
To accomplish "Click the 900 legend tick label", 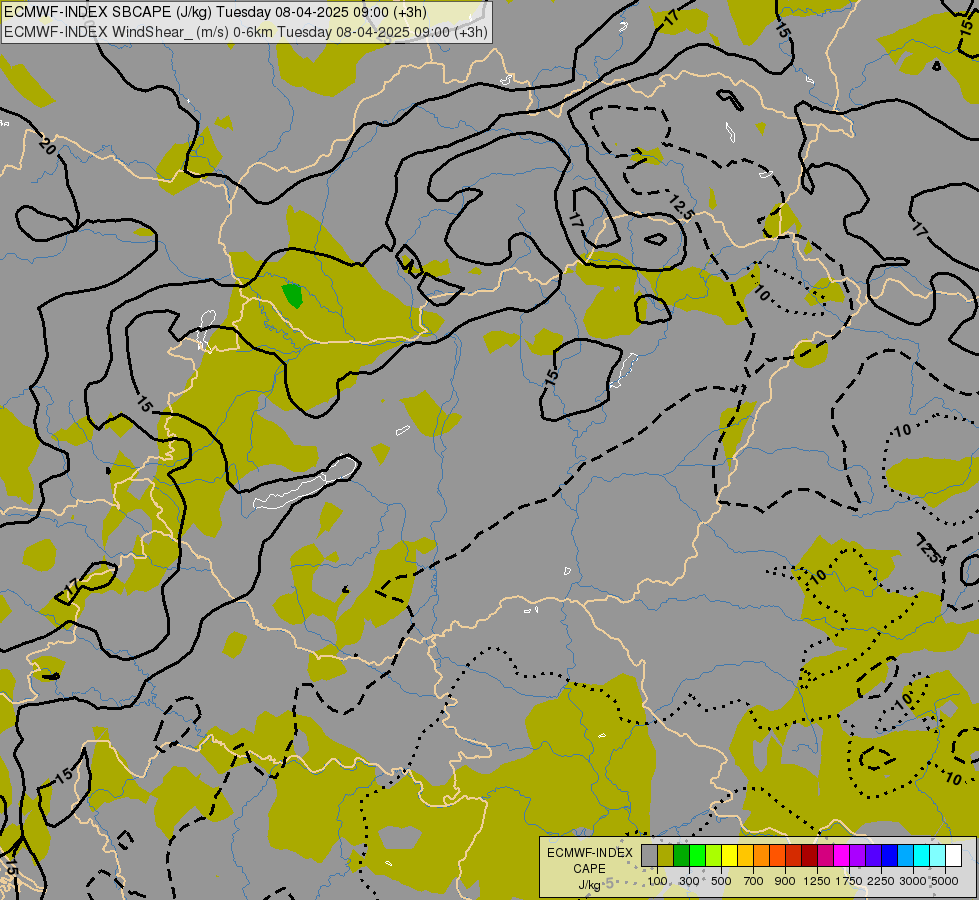I will click(x=785, y=881).
